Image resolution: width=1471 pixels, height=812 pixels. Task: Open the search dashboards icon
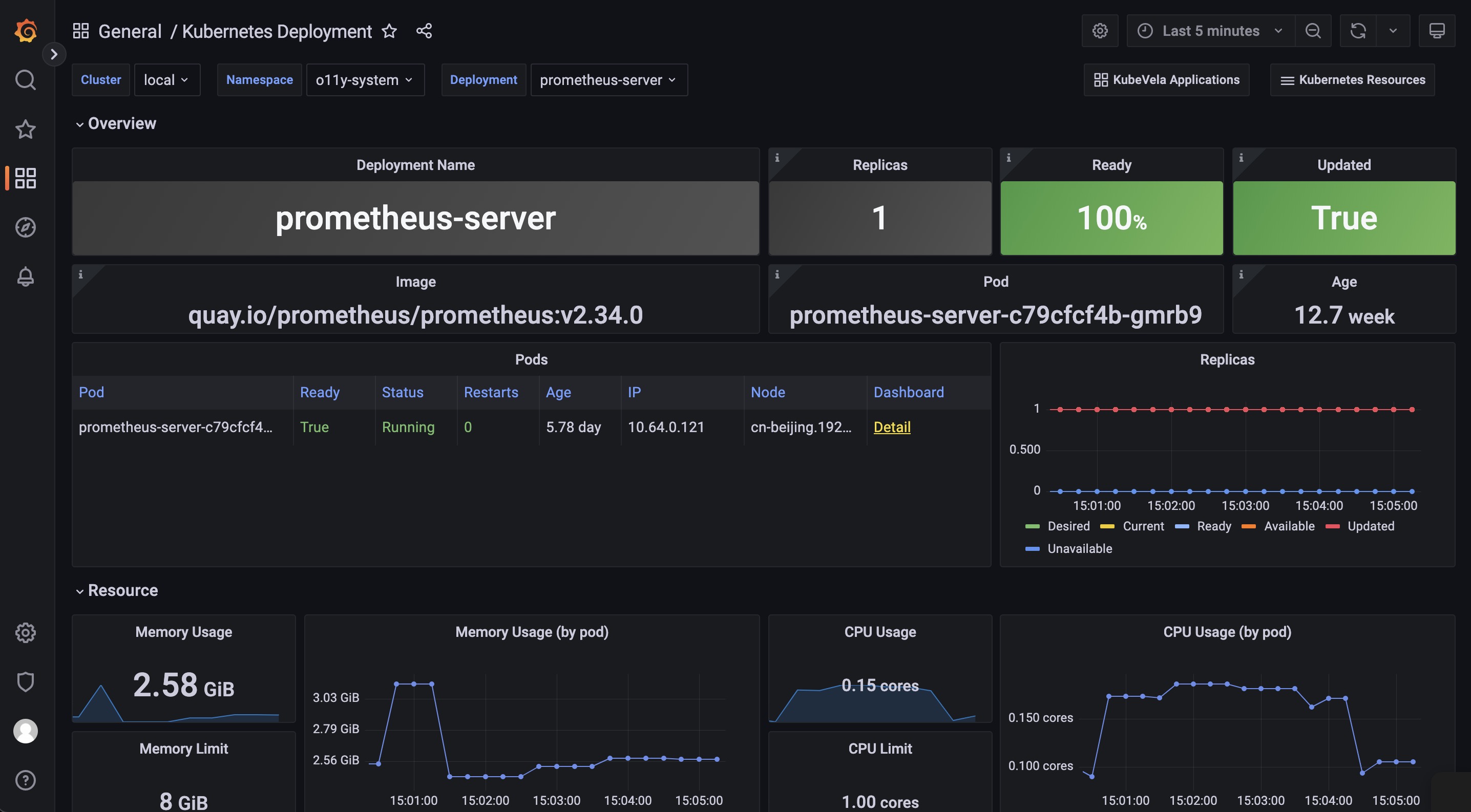25,80
